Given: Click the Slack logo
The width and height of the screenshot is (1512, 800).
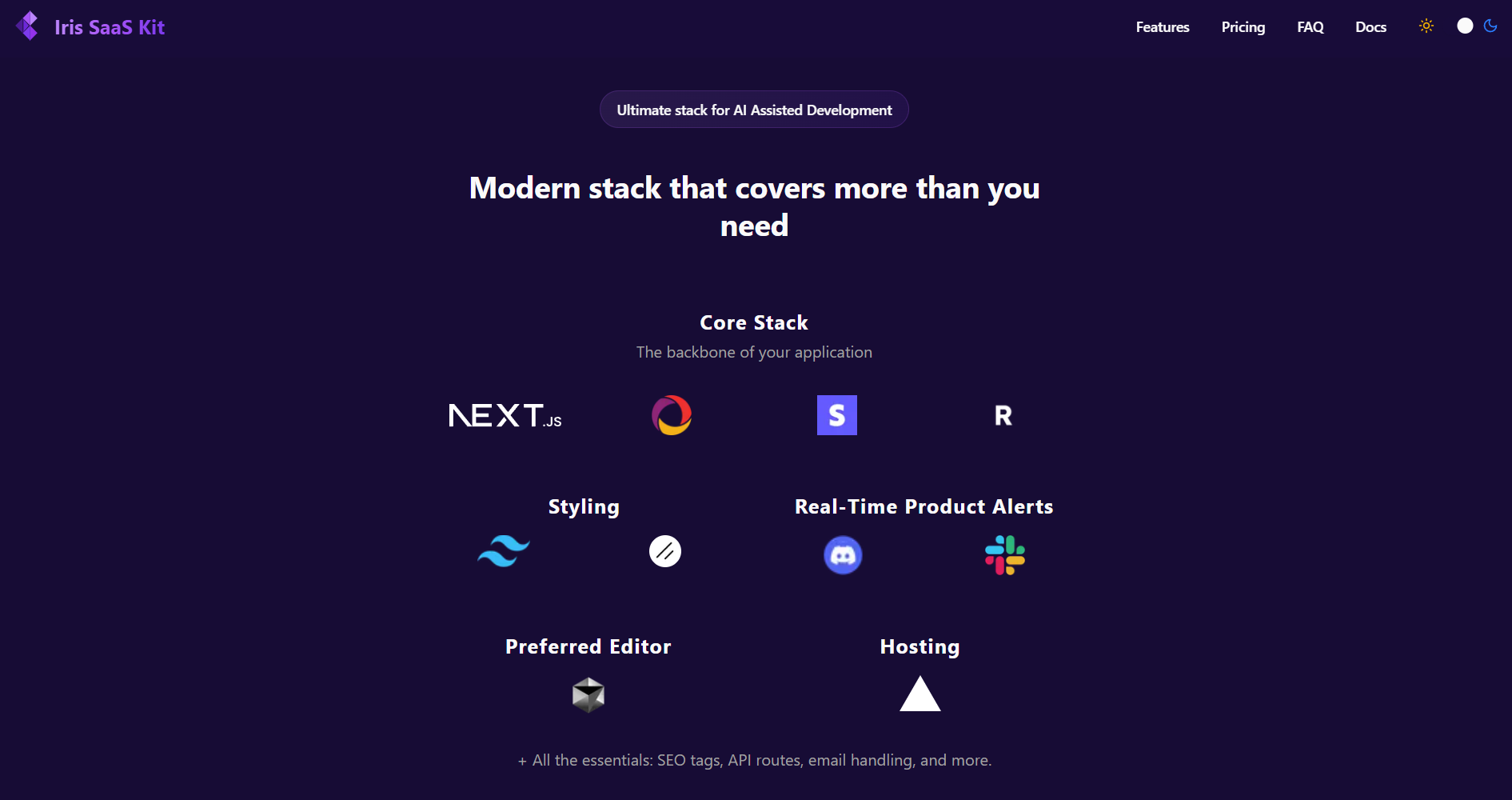Looking at the screenshot, I should click(x=1005, y=555).
